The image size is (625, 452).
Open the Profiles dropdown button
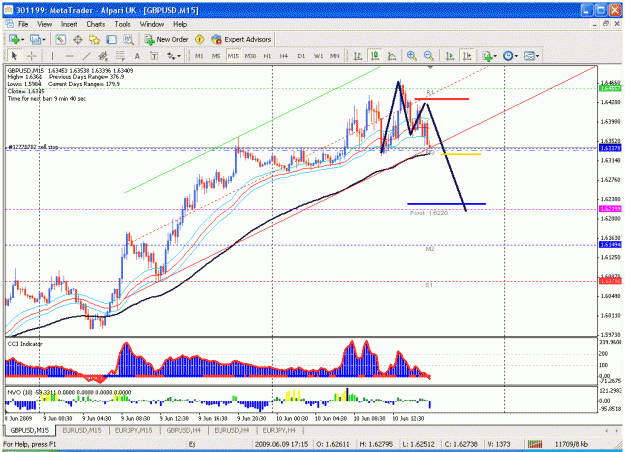(37, 39)
